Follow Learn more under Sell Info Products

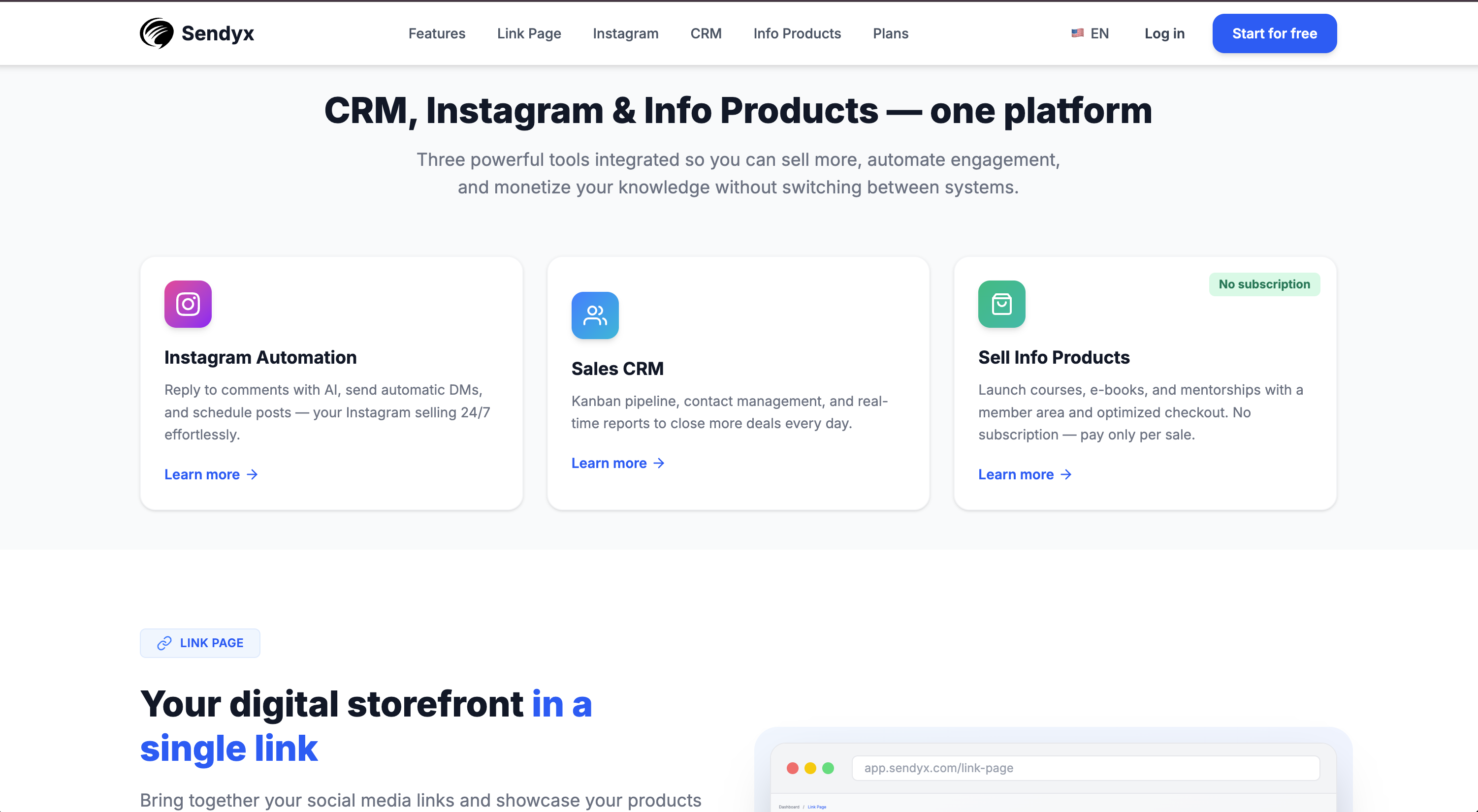pos(1016,474)
